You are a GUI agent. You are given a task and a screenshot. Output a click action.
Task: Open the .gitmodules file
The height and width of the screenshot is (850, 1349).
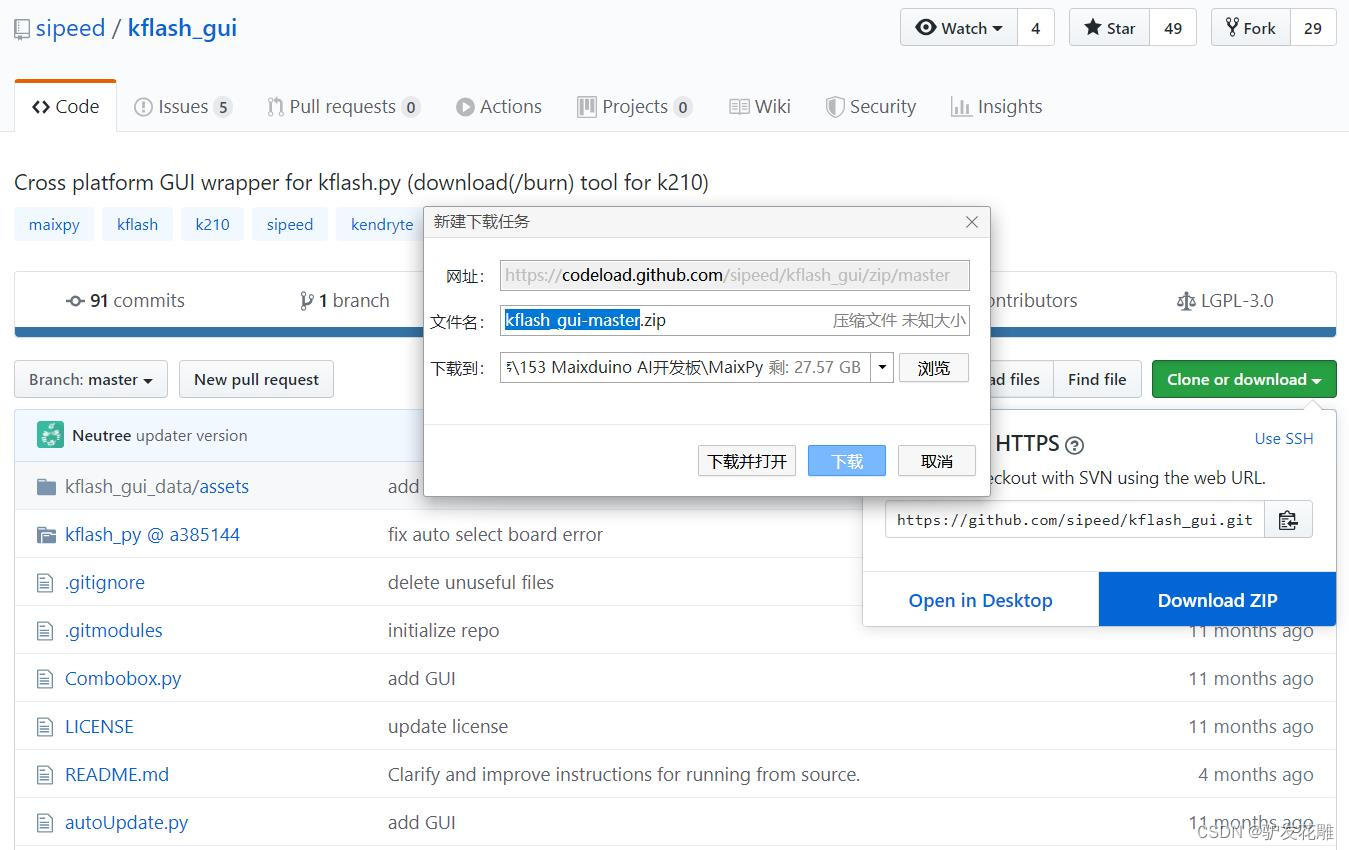(x=114, y=630)
